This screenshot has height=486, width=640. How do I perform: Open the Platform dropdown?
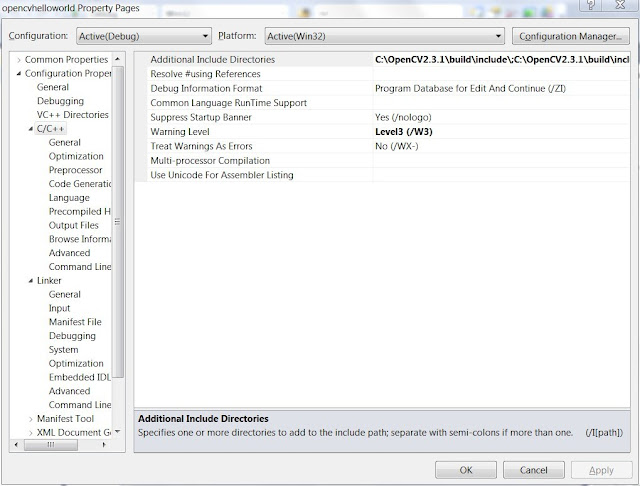384,36
